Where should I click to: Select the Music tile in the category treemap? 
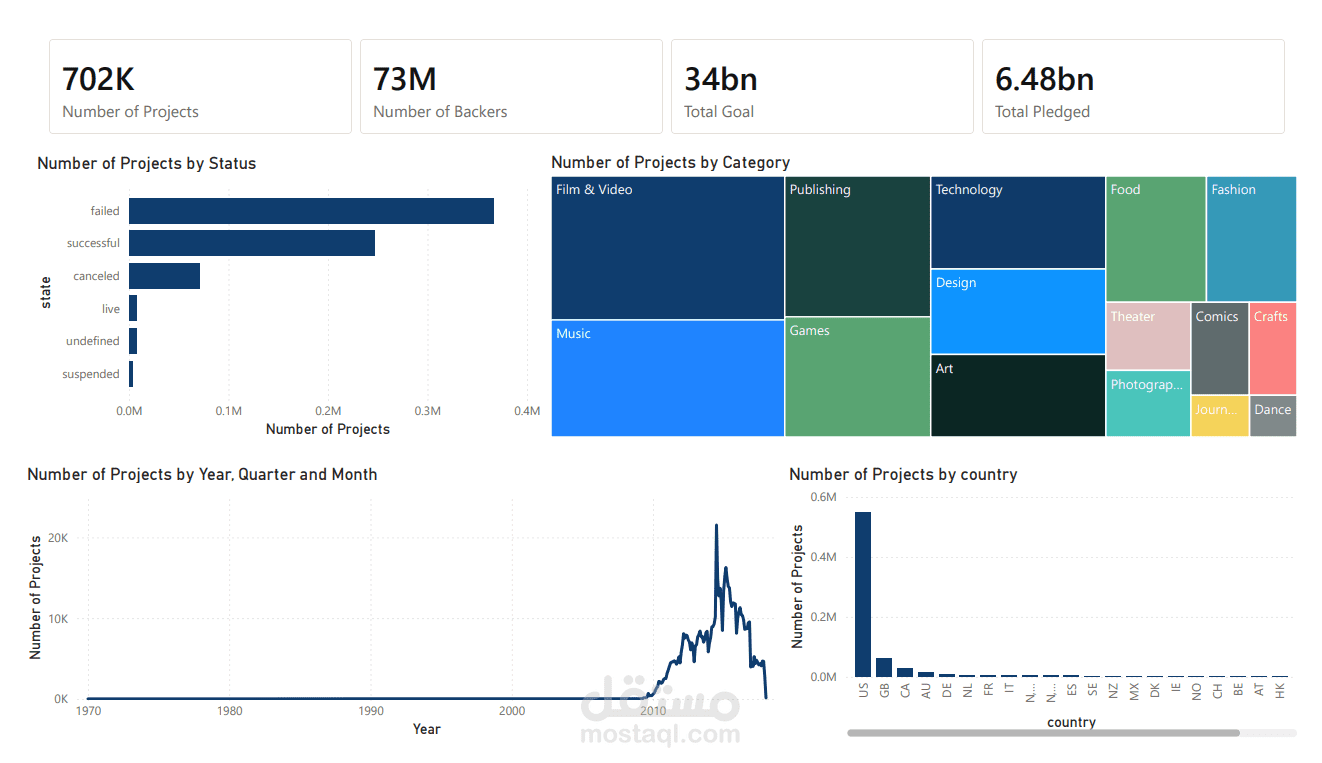pos(665,380)
